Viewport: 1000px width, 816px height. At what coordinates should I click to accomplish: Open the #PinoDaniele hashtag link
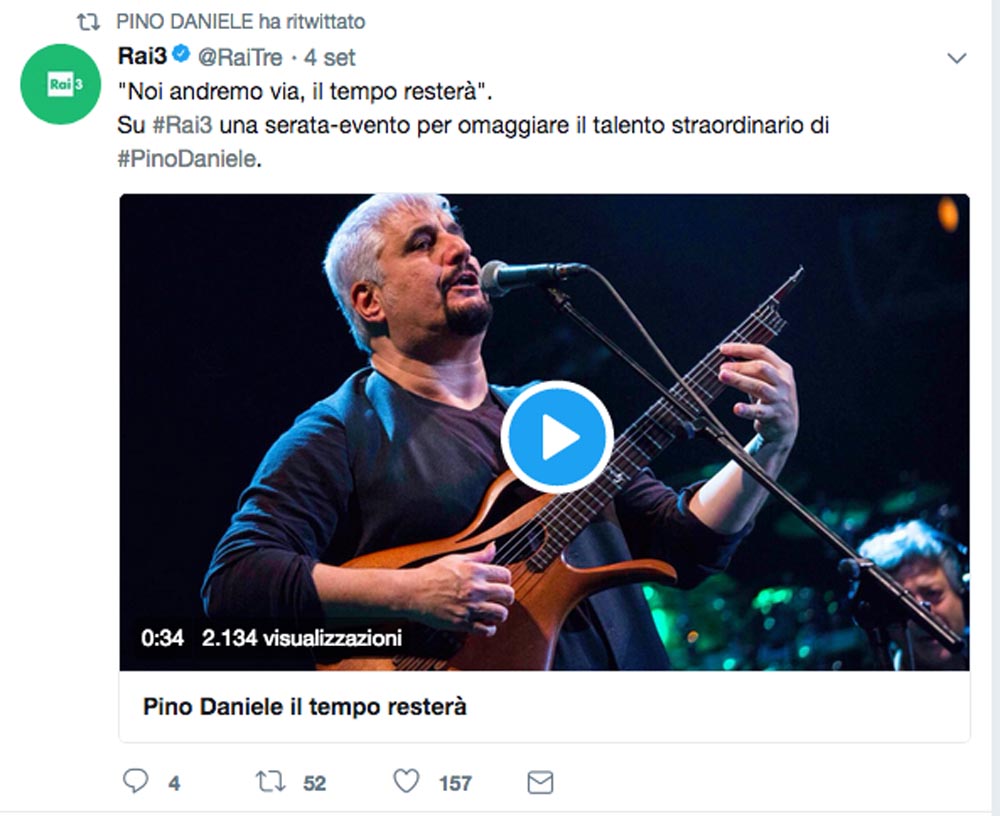click(187, 159)
